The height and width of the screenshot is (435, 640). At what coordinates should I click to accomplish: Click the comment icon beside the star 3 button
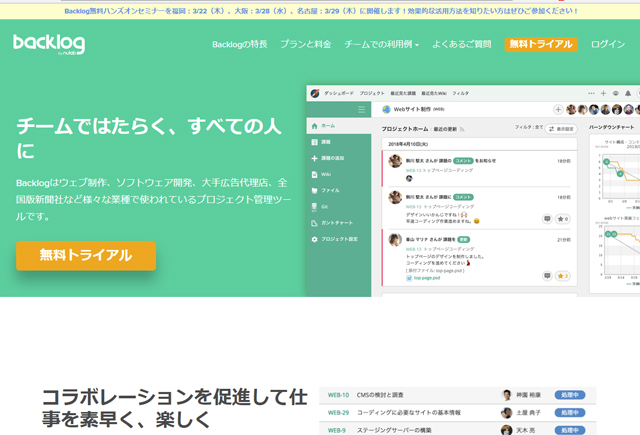pos(547,276)
